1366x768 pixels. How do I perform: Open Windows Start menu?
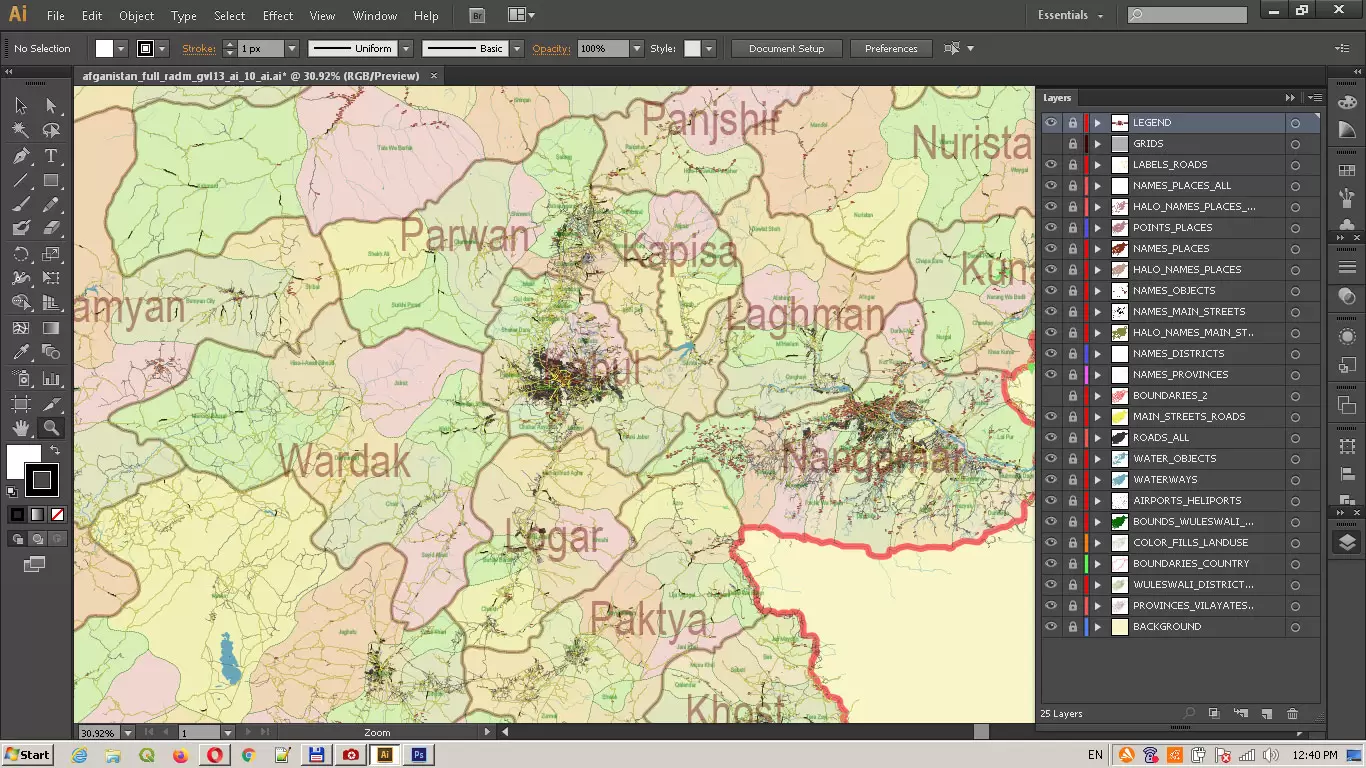28,755
